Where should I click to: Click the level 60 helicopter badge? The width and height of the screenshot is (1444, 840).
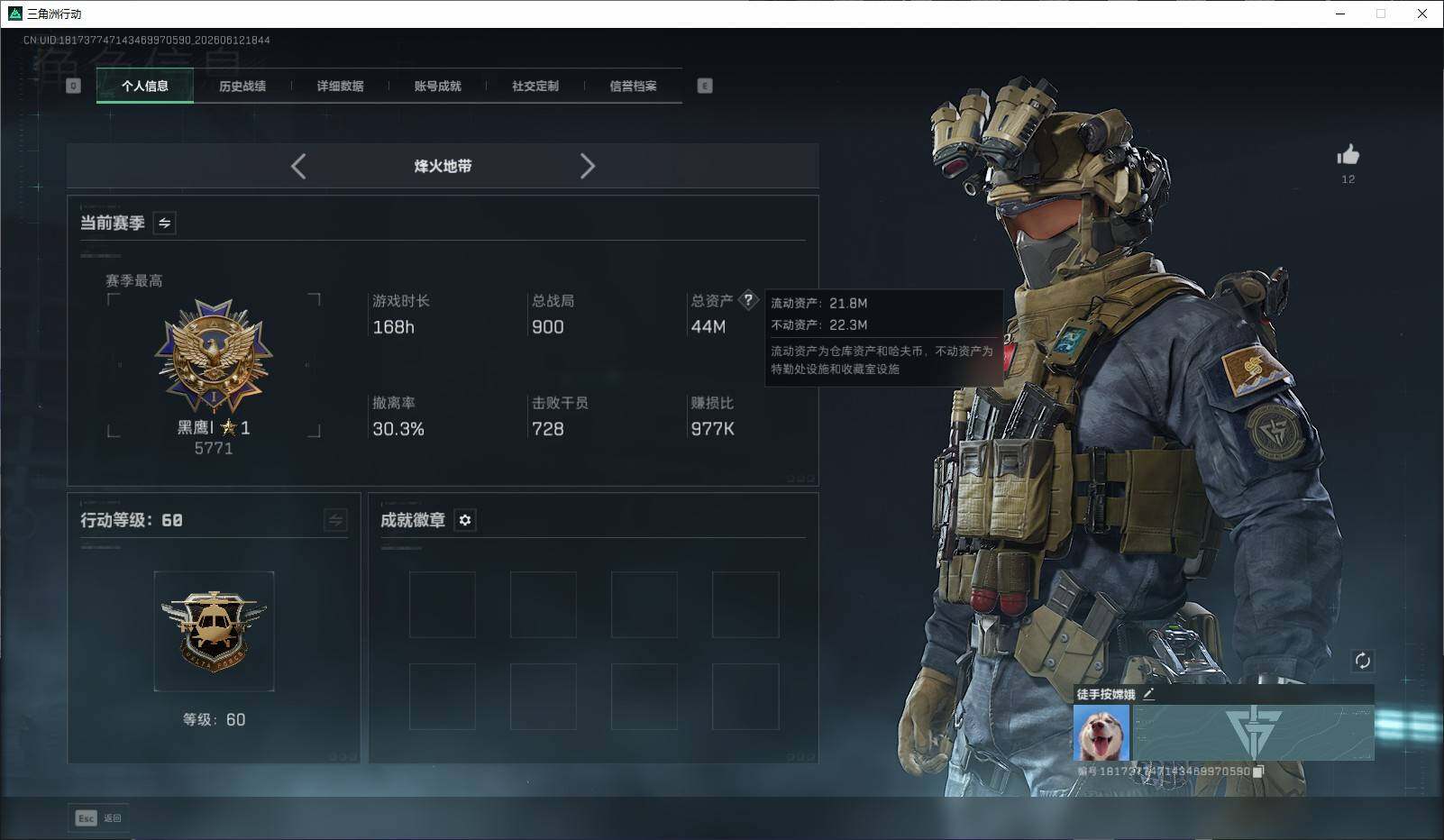point(214,631)
